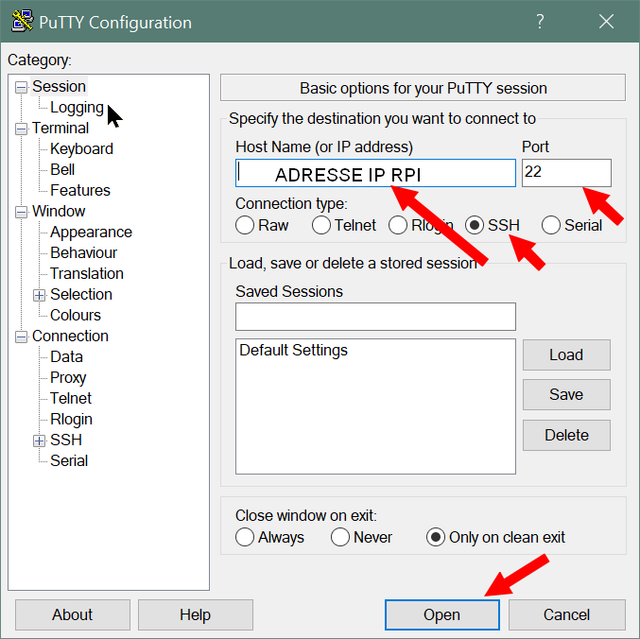The height and width of the screenshot is (639, 640).
Task: Open the Data category
Action: (x=67, y=357)
